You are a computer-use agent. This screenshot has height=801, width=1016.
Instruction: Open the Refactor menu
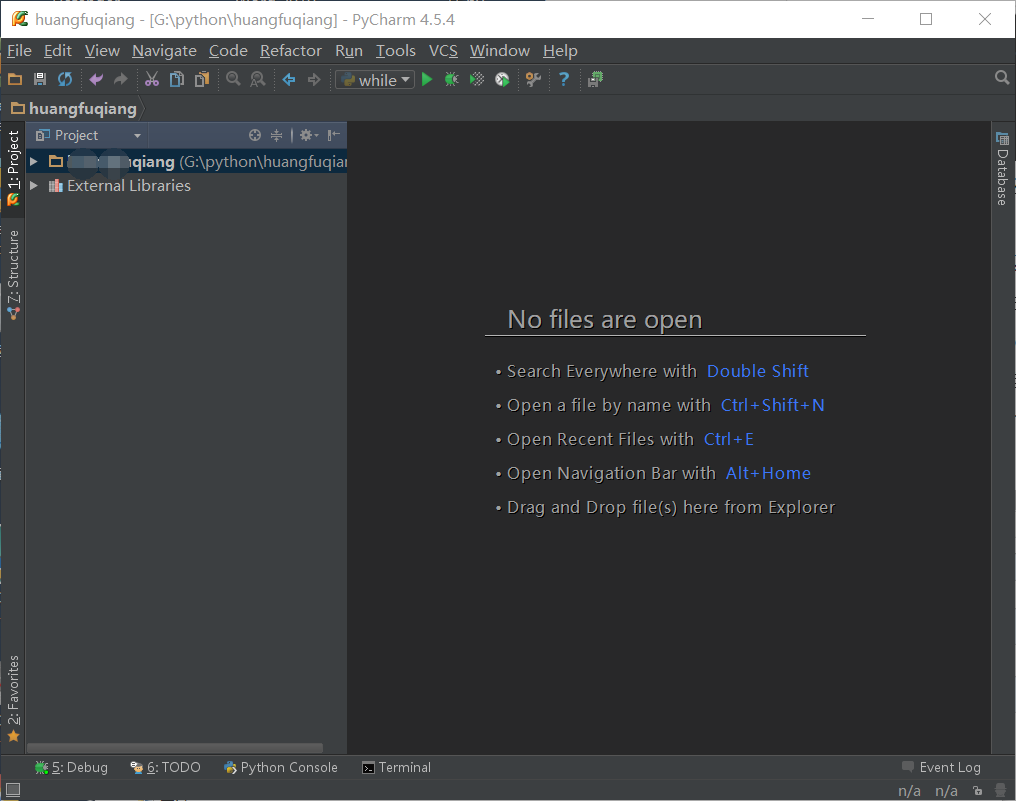290,51
